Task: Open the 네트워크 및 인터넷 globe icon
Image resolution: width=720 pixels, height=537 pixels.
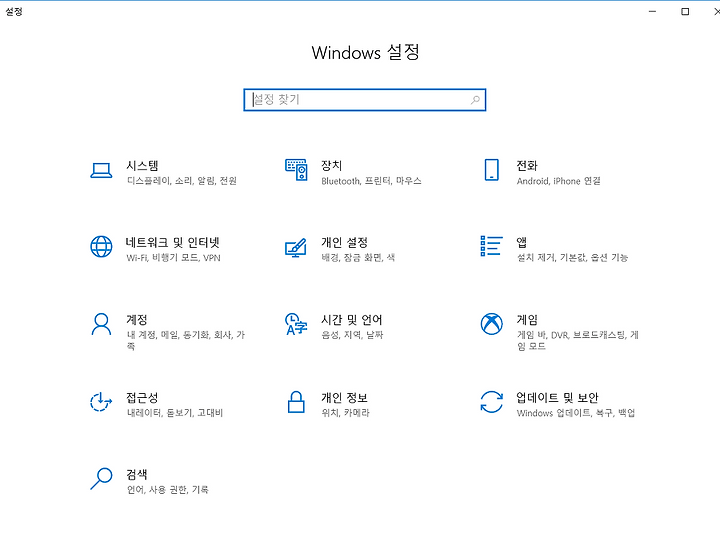Action: click(101, 247)
